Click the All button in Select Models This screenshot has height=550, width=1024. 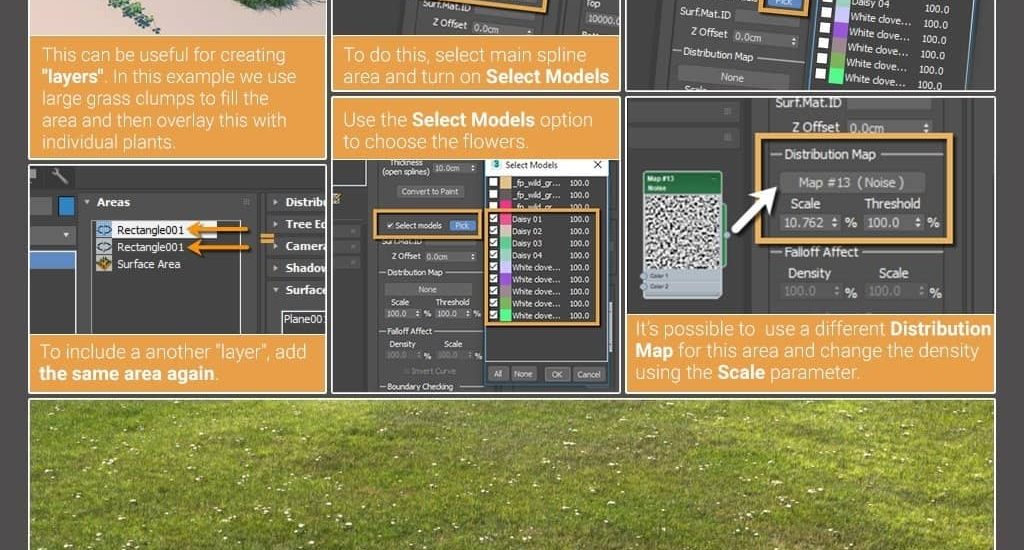click(497, 374)
